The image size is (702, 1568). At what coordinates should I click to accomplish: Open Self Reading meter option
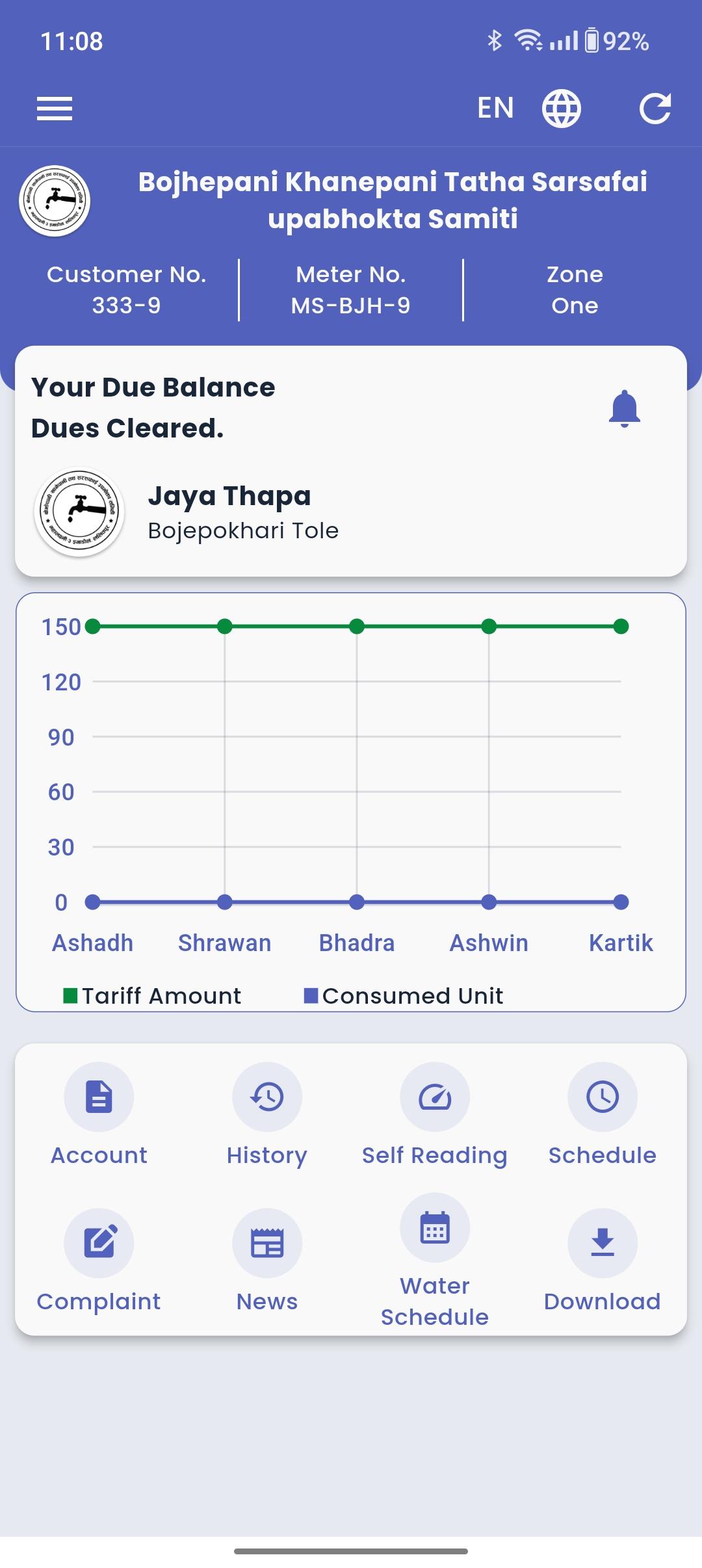coord(435,1114)
